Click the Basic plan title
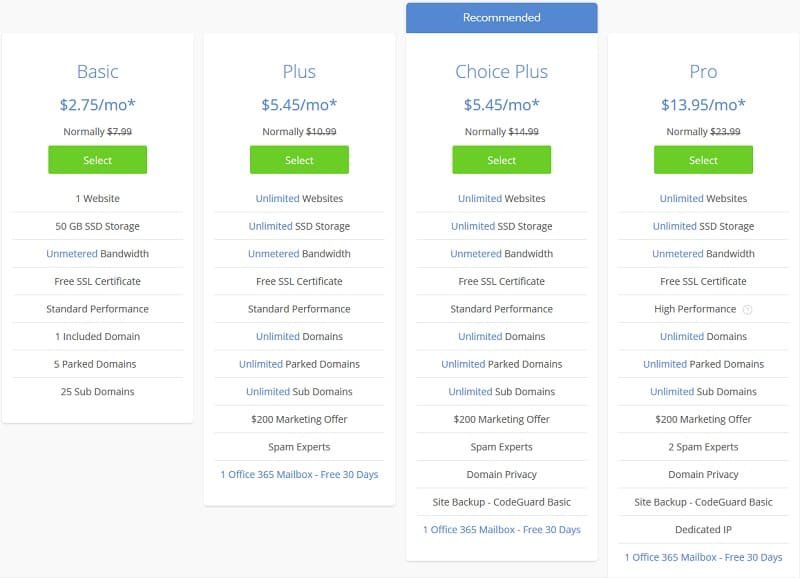This screenshot has width=800, height=578. pyautogui.click(x=97, y=71)
